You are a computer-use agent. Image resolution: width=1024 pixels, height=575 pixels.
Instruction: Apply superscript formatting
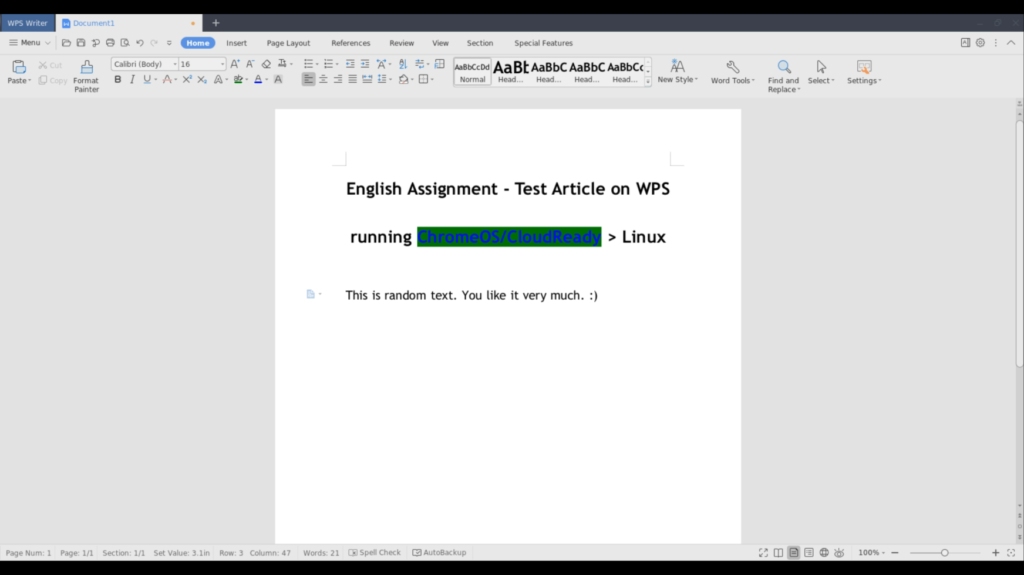click(x=187, y=80)
